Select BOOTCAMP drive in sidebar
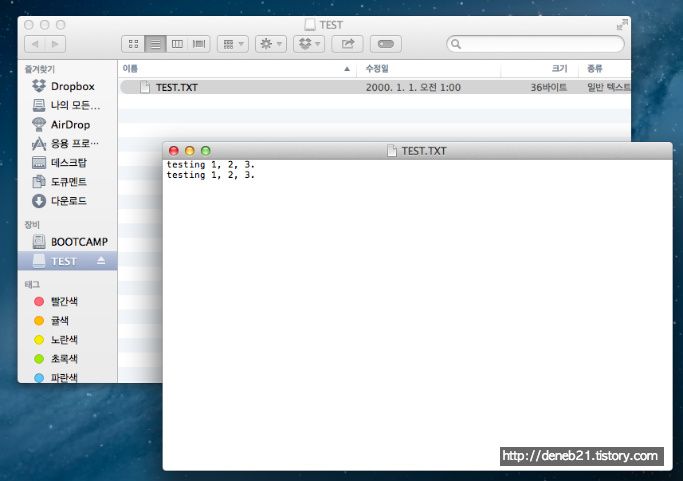Image resolution: width=683 pixels, height=481 pixels. click(70, 242)
